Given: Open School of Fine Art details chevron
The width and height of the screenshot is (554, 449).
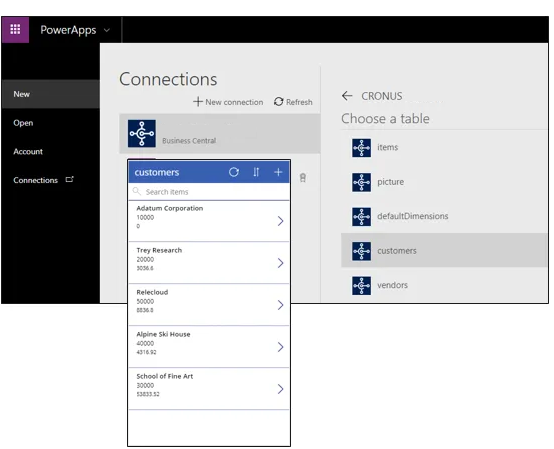Looking at the screenshot, I should click(x=281, y=389).
